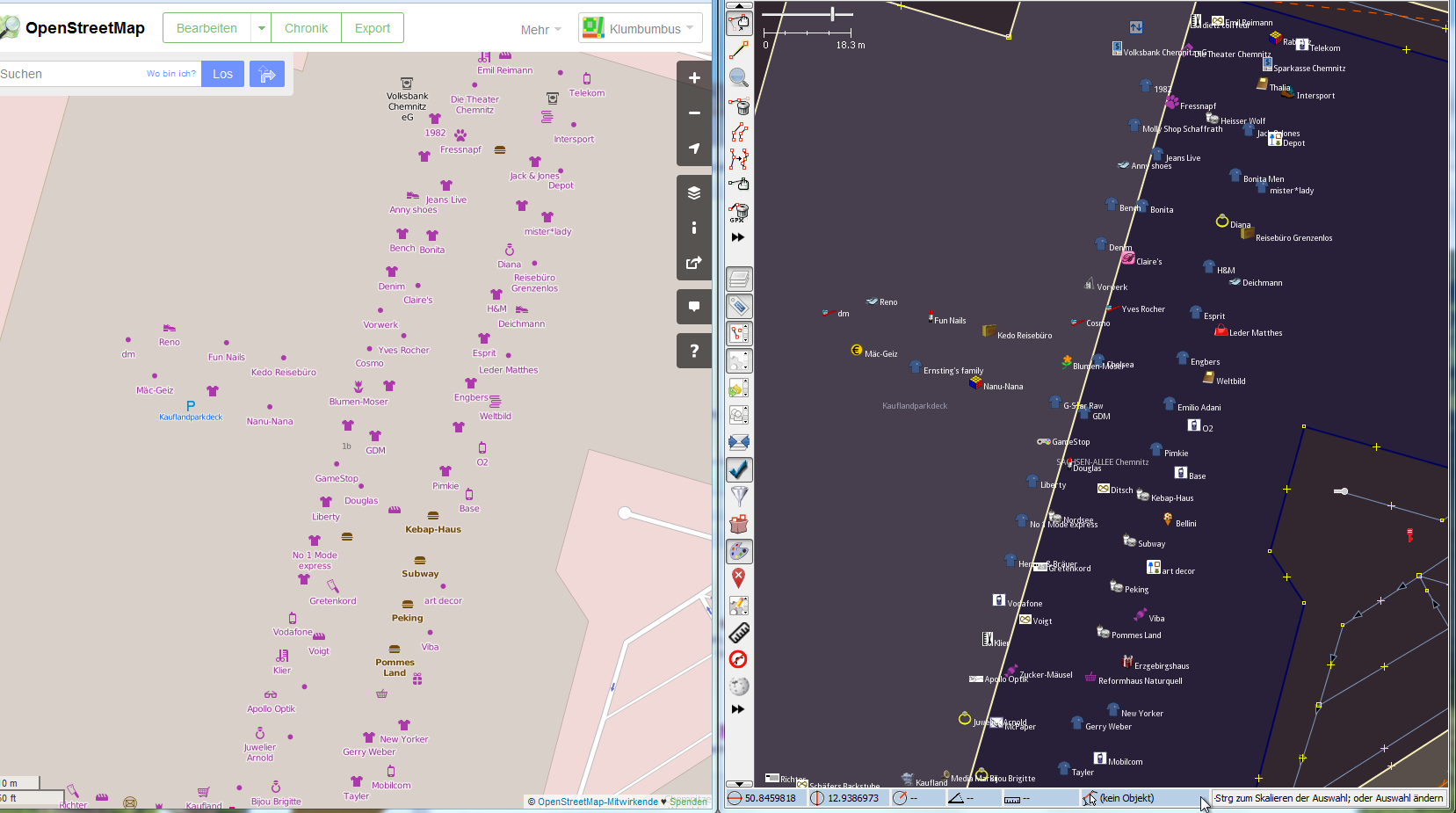The image size is (1456, 813).
Task: Open the Export tab
Action: 372,28
